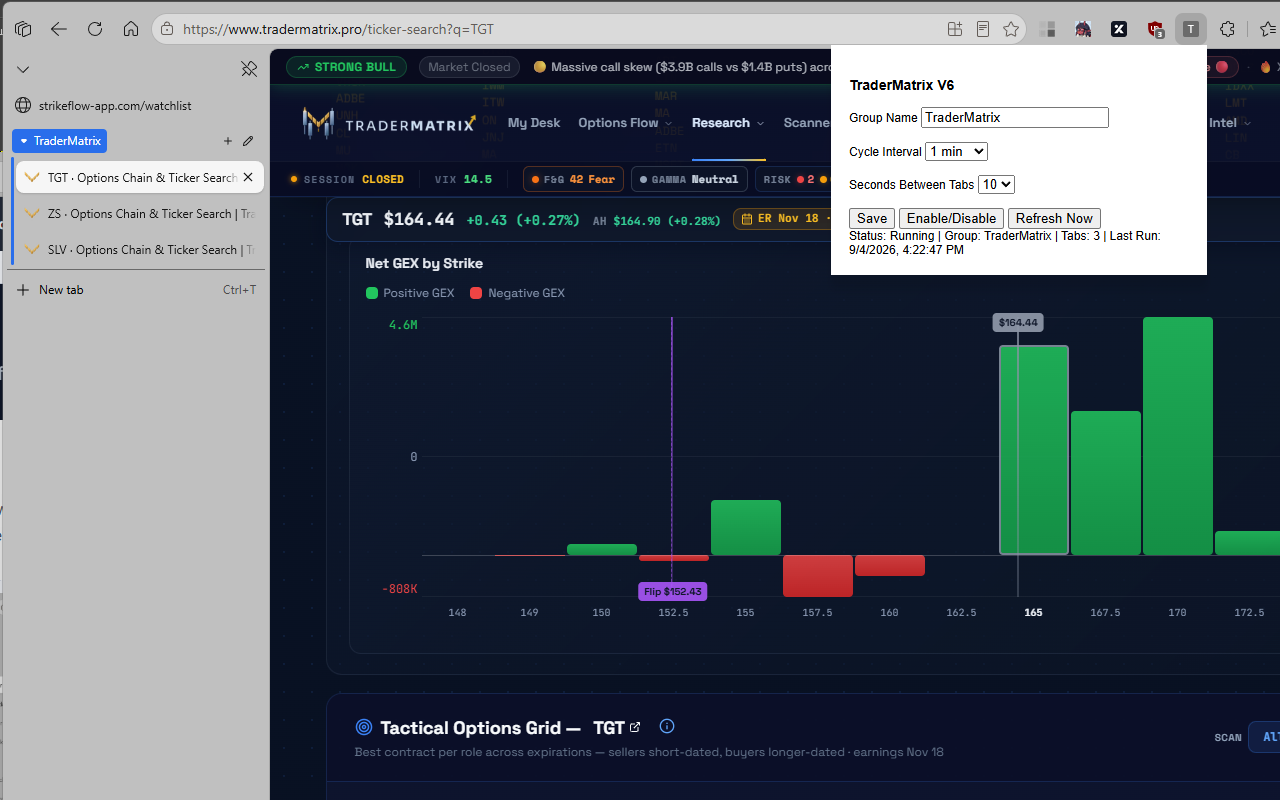This screenshot has height=800, width=1280.
Task: Click the Flip $152.43 marker
Action: coord(672,591)
